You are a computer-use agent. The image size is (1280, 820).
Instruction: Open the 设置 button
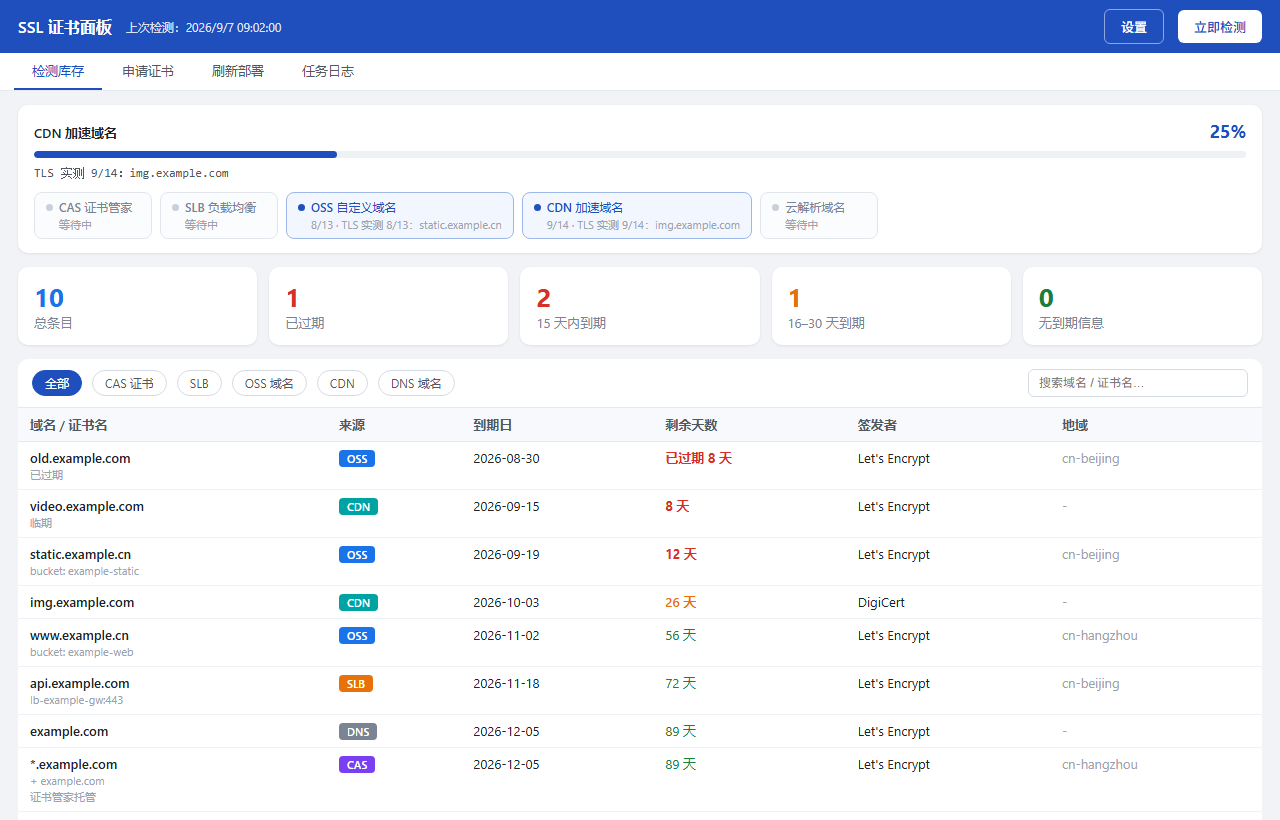point(1134,27)
